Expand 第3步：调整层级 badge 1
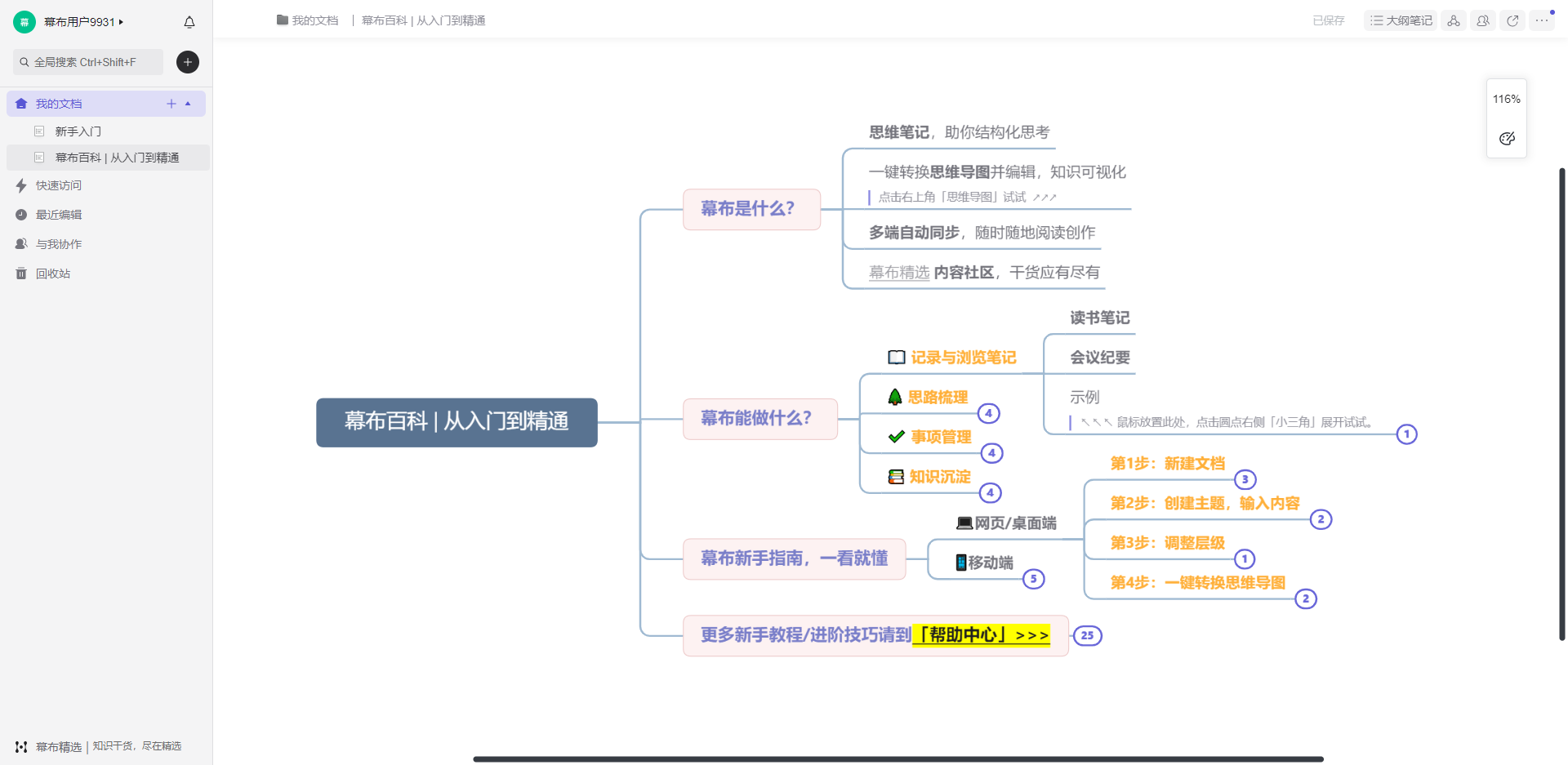The image size is (1568, 765). click(x=1245, y=559)
